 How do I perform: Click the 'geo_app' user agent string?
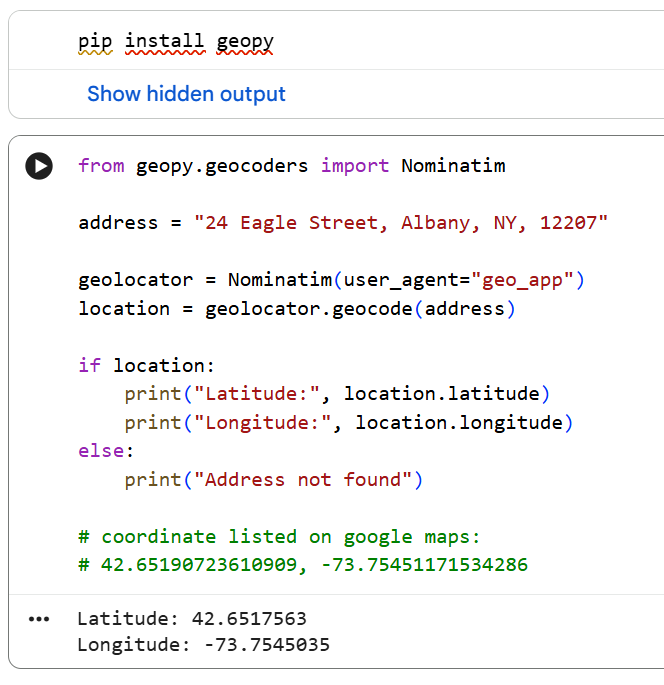(x=522, y=280)
